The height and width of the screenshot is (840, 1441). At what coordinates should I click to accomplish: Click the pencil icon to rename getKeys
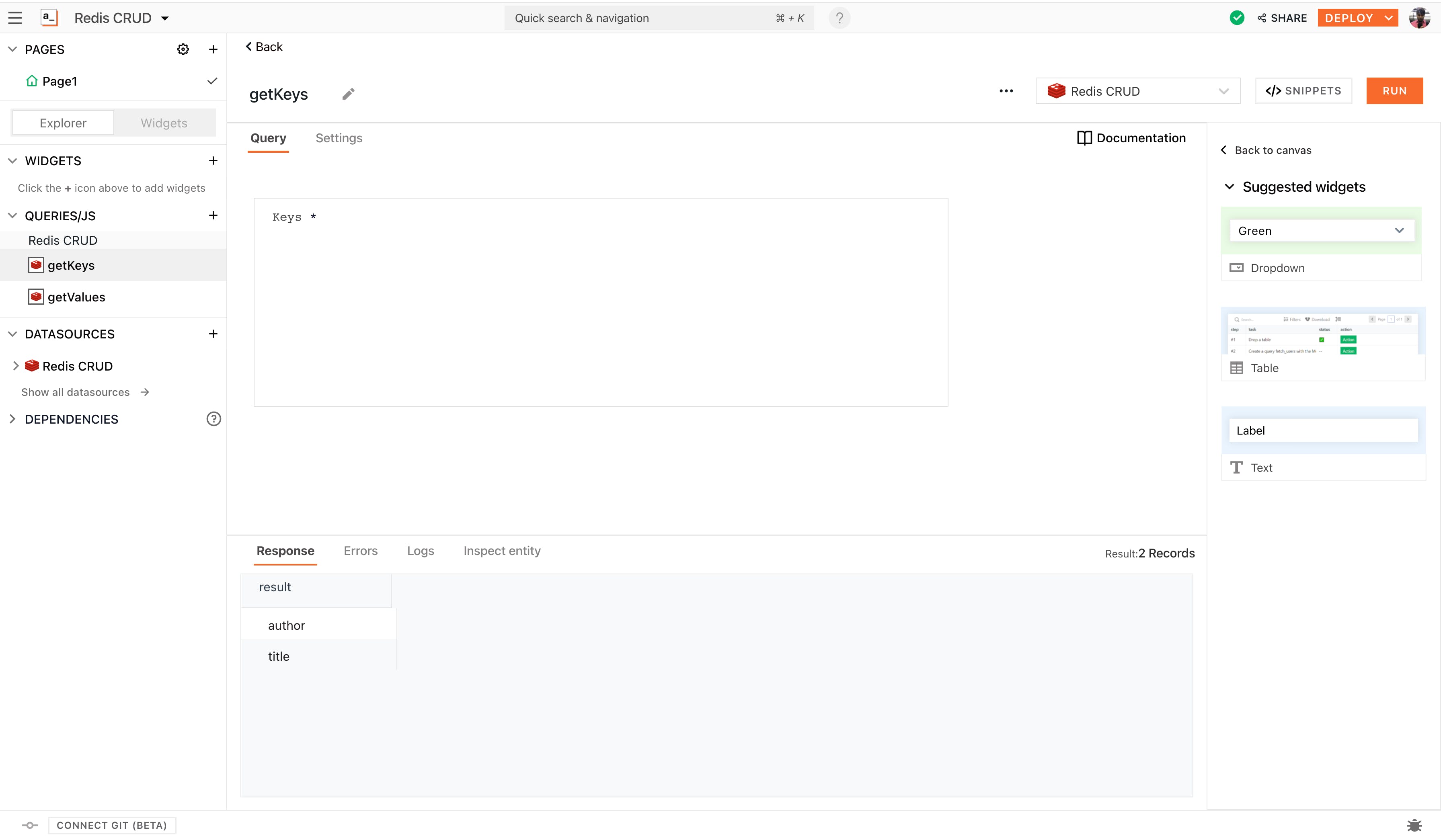pyautogui.click(x=348, y=94)
